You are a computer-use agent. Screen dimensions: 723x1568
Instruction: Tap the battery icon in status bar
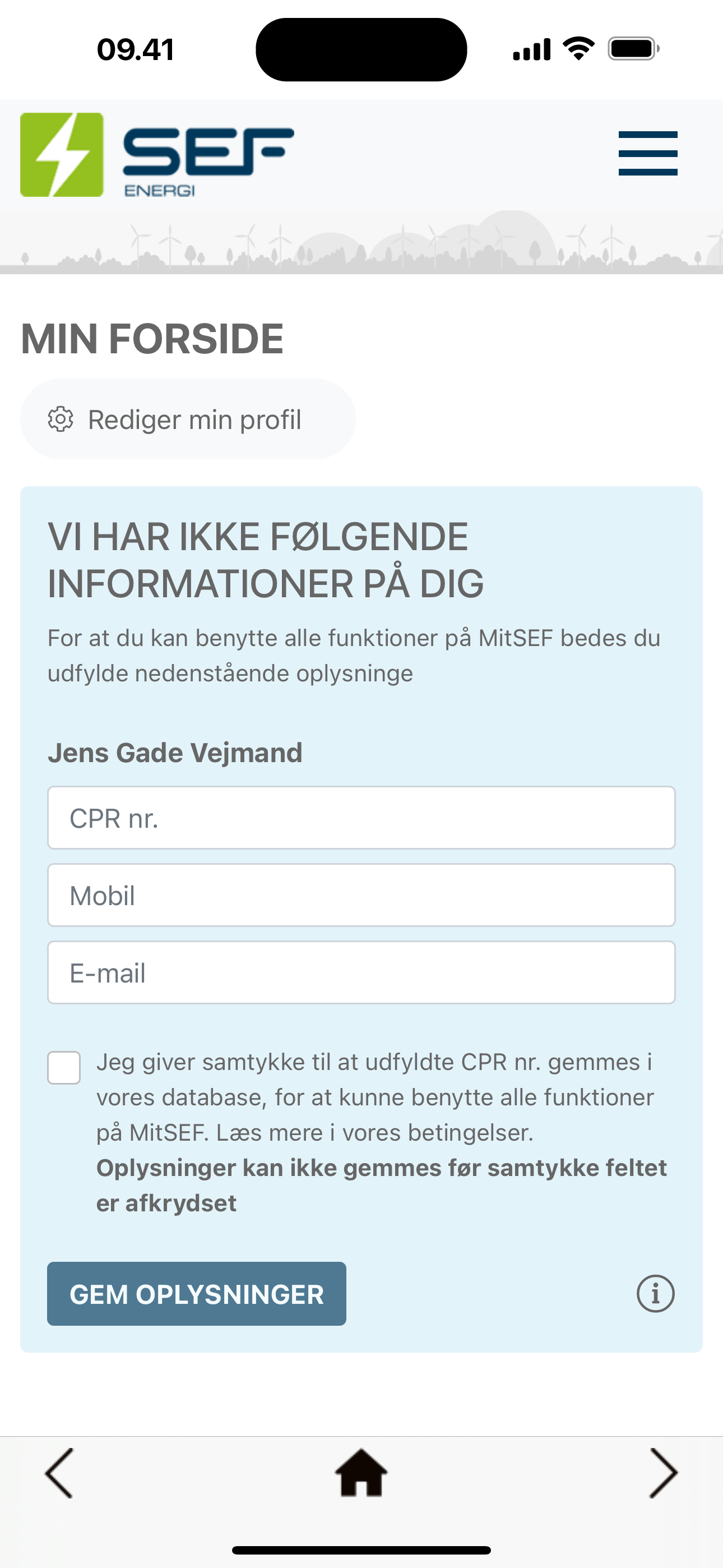point(633,49)
